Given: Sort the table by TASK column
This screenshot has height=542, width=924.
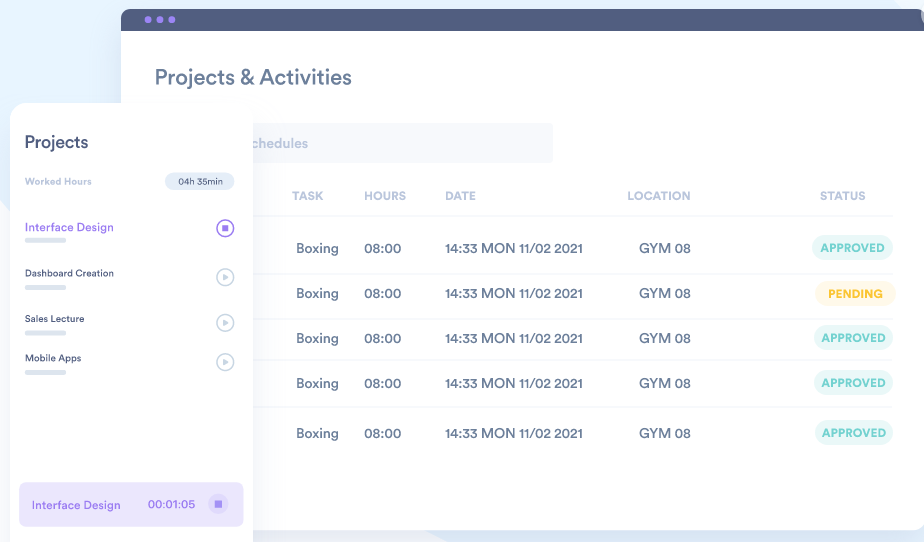Looking at the screenshot, I should pyautogui.click(x=308, y=196).
